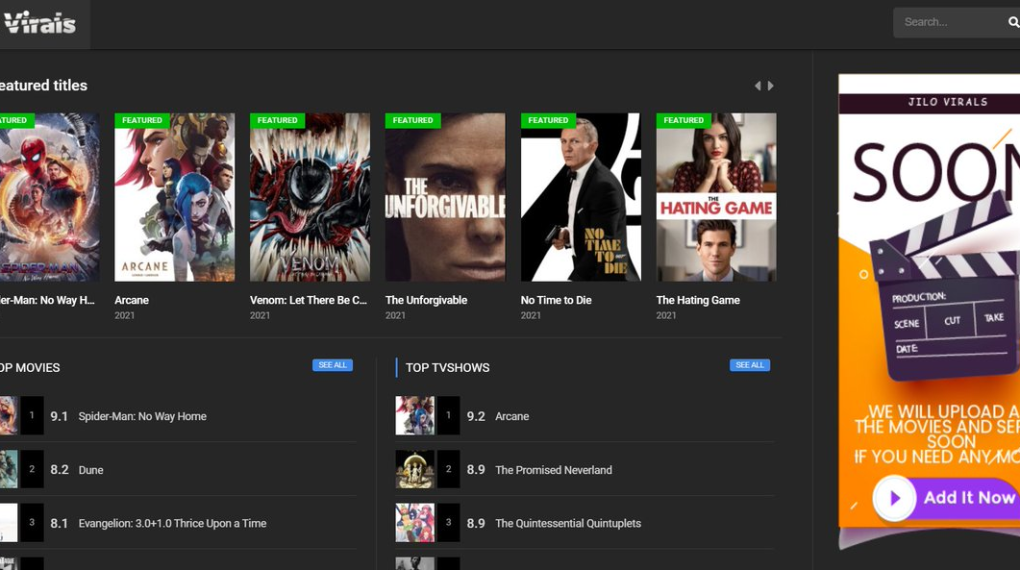Open the No Time to Die poster
The width and height of the screenshot is (1020, 570).
pos(580,197)
